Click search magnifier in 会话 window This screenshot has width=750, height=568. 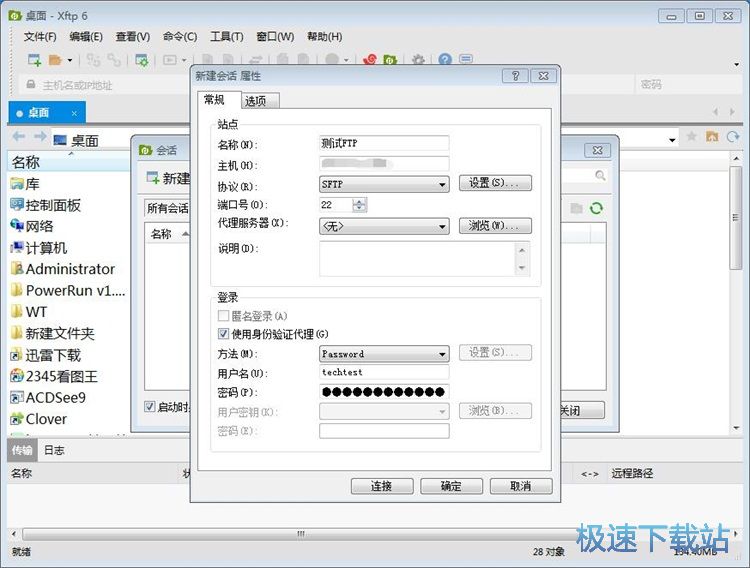coord(600,176)
